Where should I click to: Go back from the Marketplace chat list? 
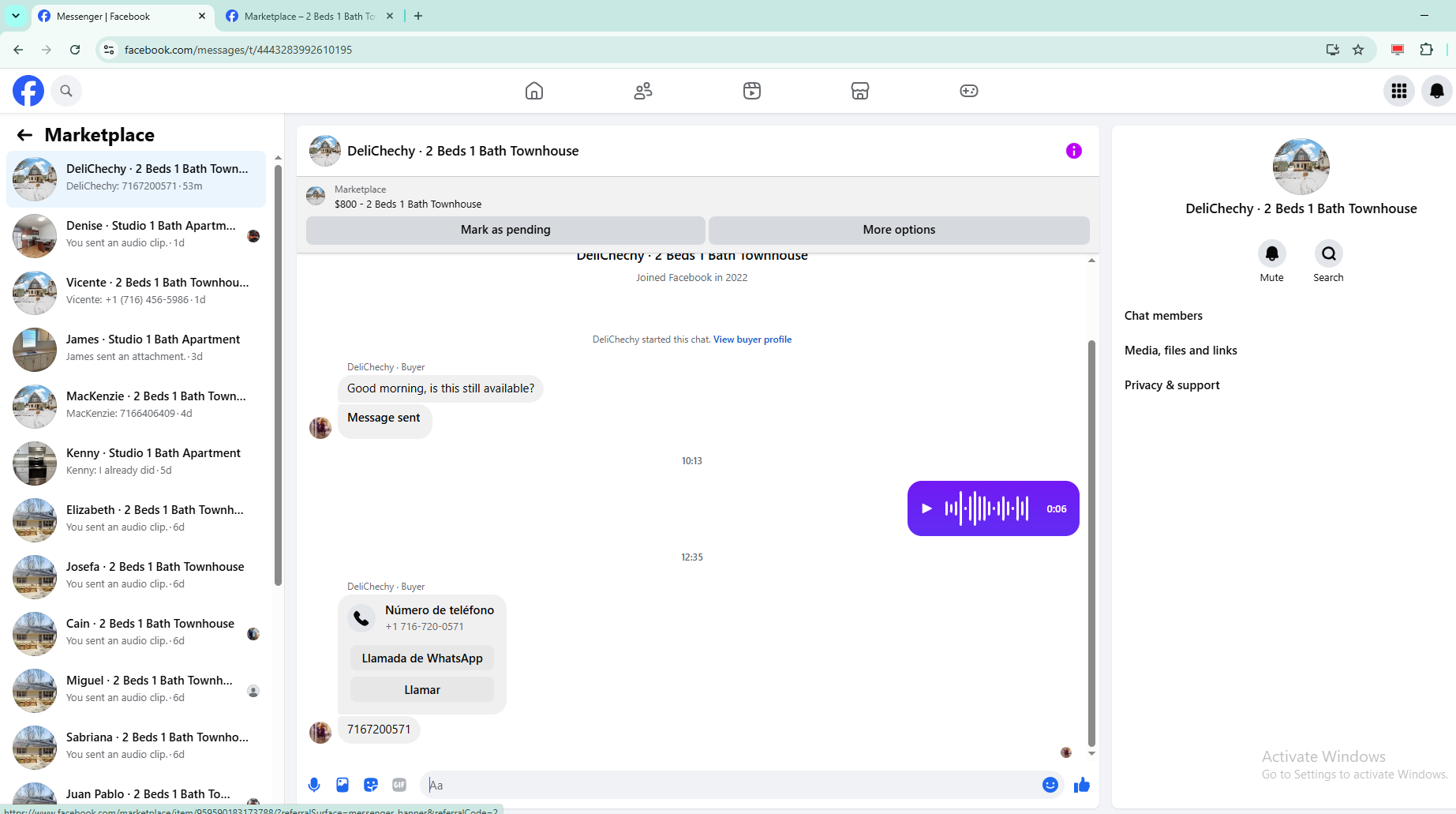click(x=24, y=135)
